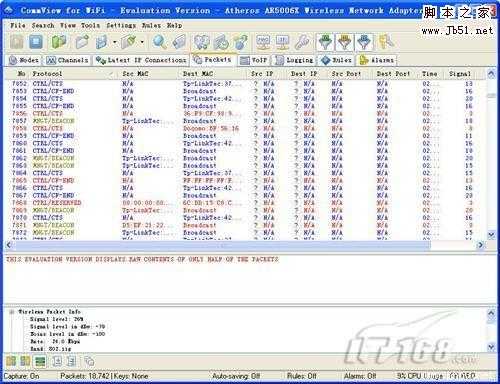Sort by the Src MAC column header
Screen dimensions: 500x384
tap(149, 74)
